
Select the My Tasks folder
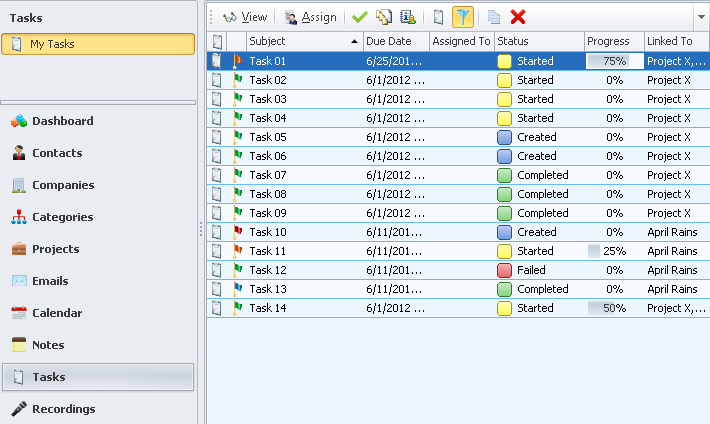98,44
